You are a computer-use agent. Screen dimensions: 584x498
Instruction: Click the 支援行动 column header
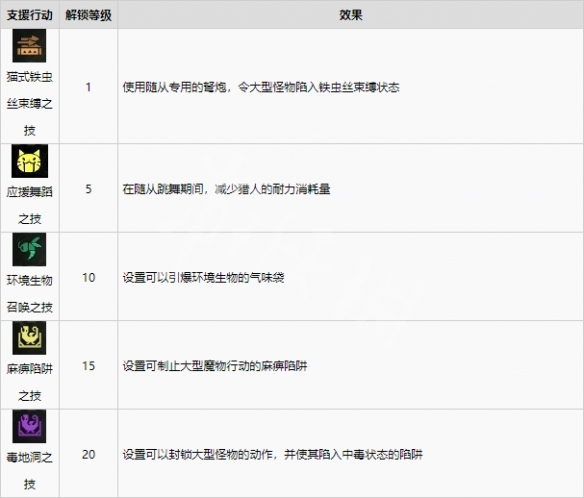coord(29,15)
